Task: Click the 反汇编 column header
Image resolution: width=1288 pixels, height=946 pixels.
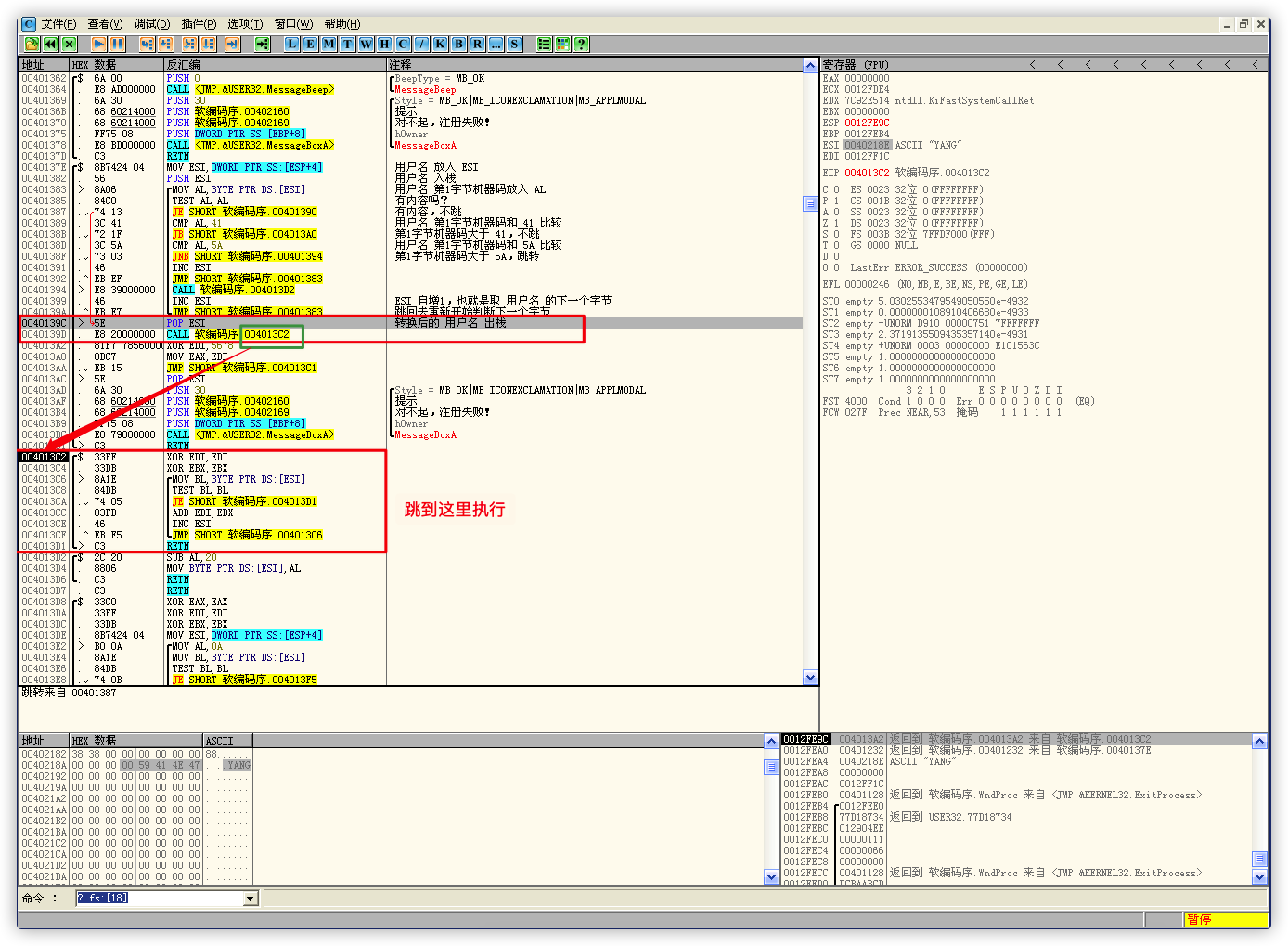Action: 183,65
